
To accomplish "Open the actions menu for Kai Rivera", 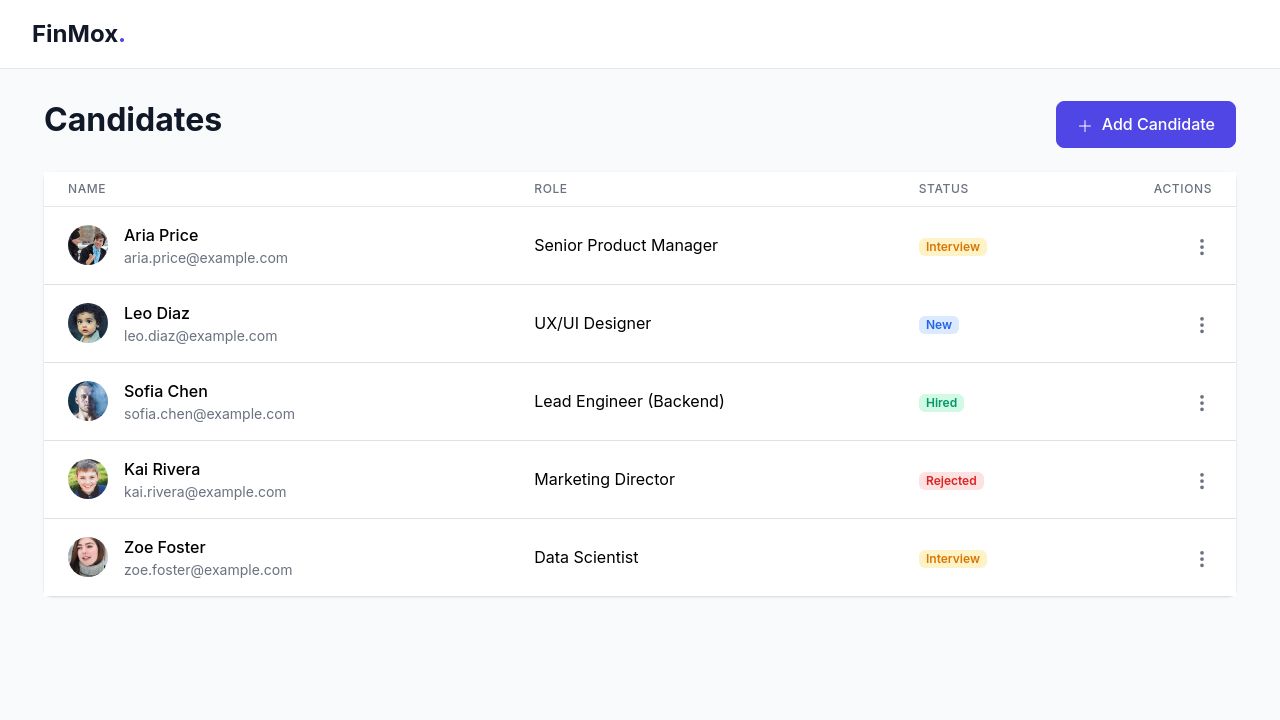I will coord(1202,481).
